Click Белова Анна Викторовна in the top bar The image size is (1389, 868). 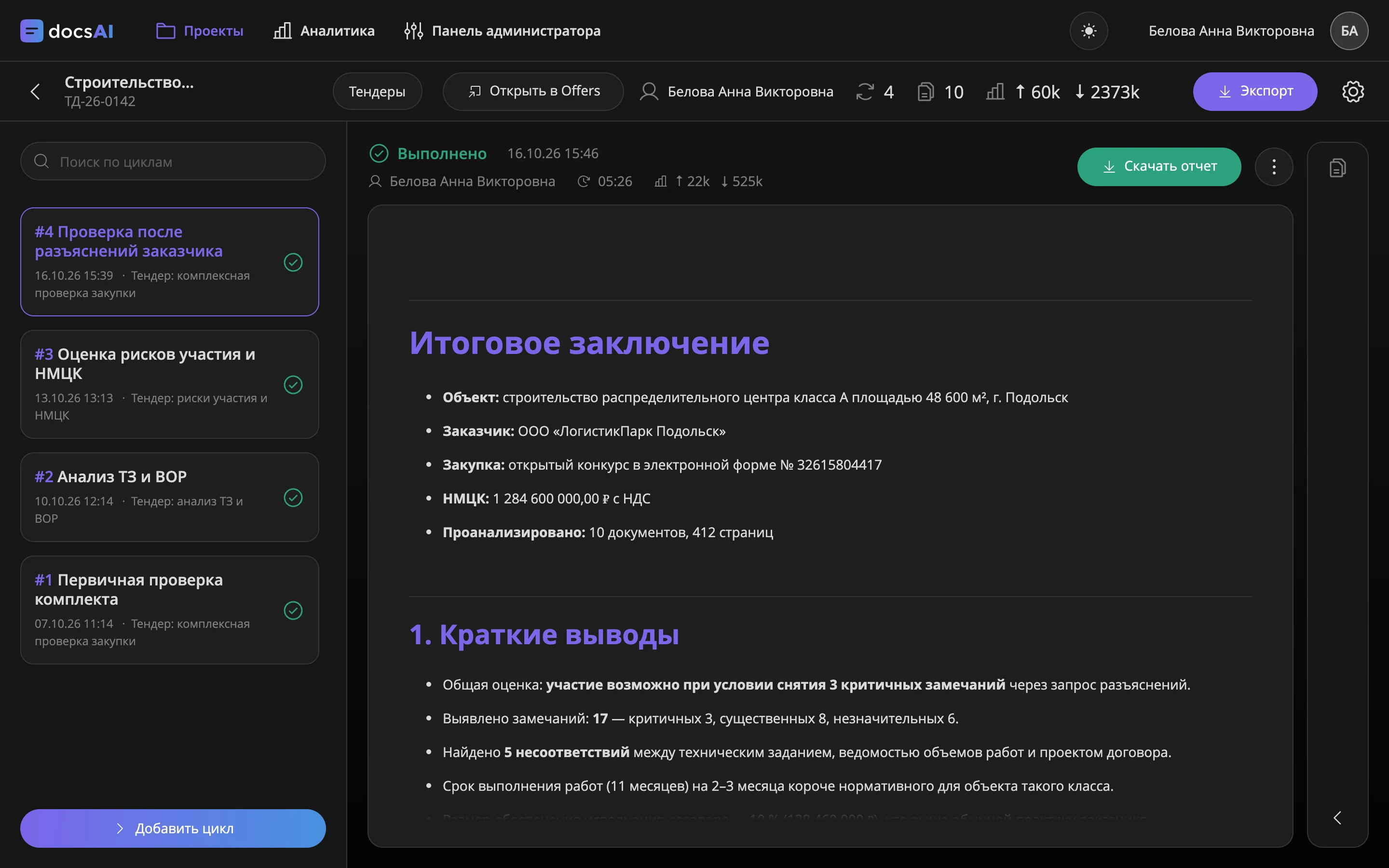pyautogui.click(x=1231, y=31)
